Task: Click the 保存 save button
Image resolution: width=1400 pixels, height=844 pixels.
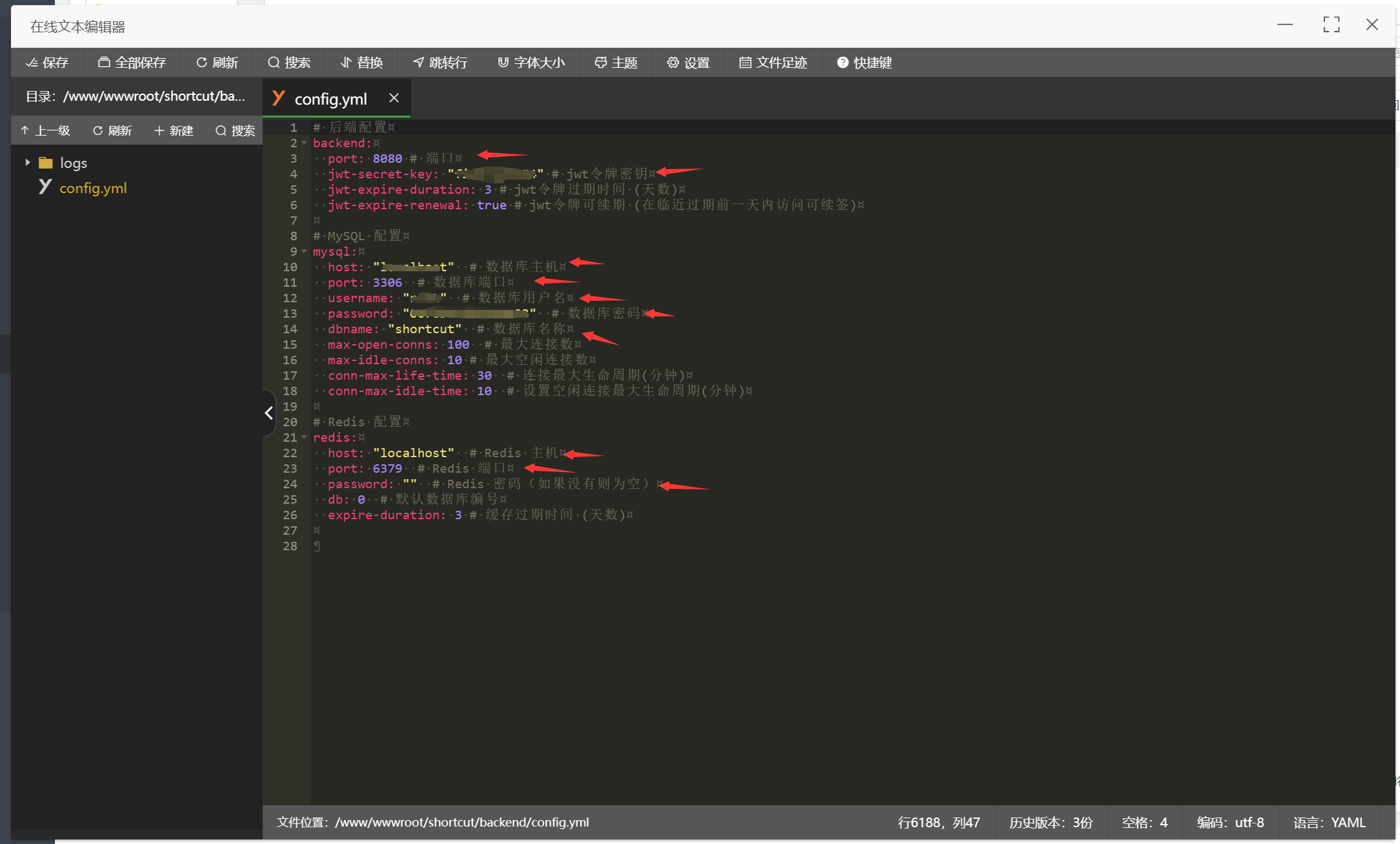Action: coord(47,63)
